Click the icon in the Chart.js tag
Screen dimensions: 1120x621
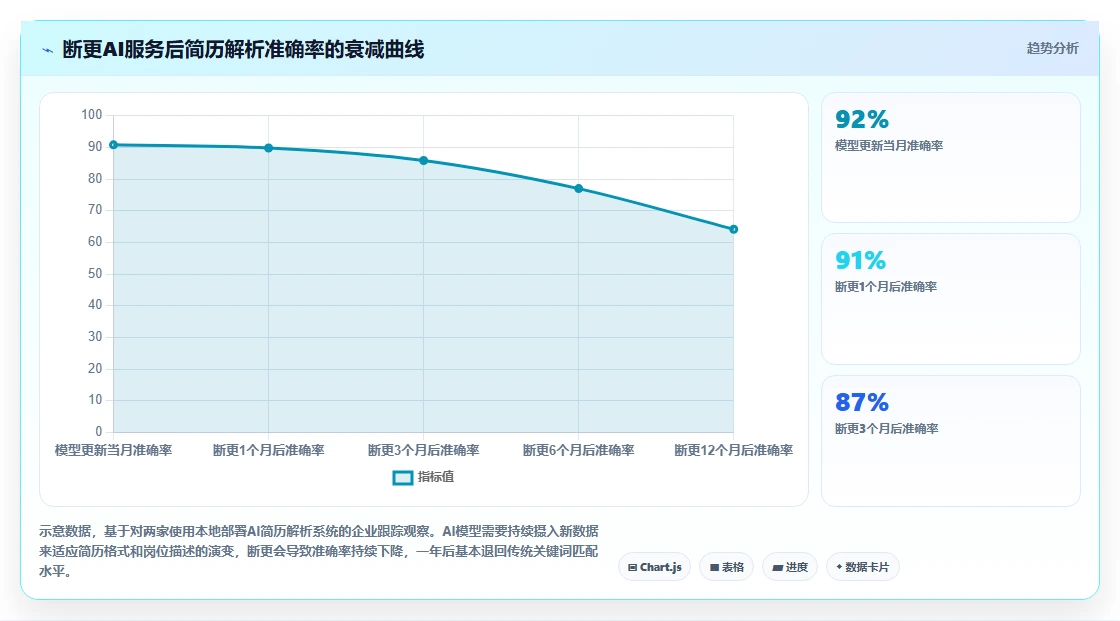pyautogui.click(x=633, y=567)
